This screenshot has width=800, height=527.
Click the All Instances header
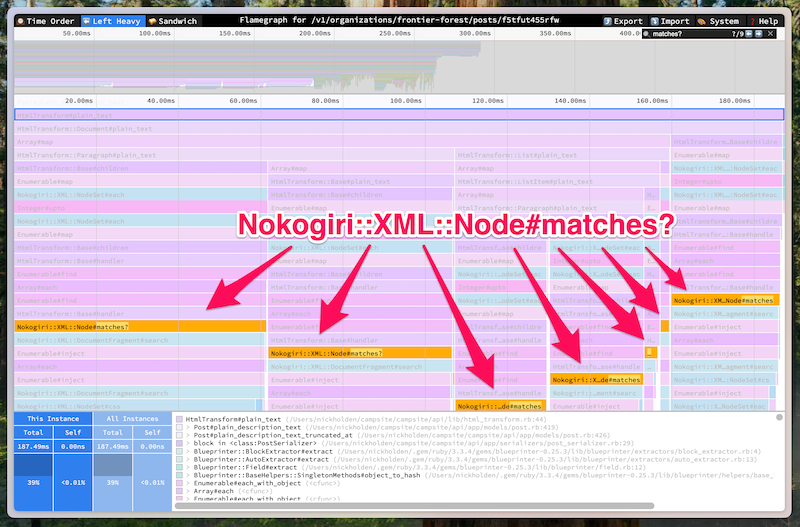pyautogui.click(x=132, y=418)
